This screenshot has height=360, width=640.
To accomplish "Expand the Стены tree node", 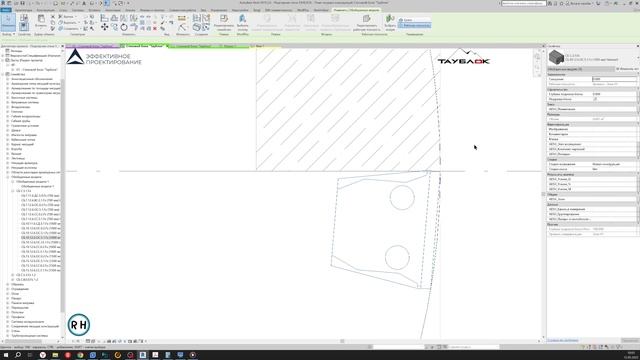I will tap(8, 331).
